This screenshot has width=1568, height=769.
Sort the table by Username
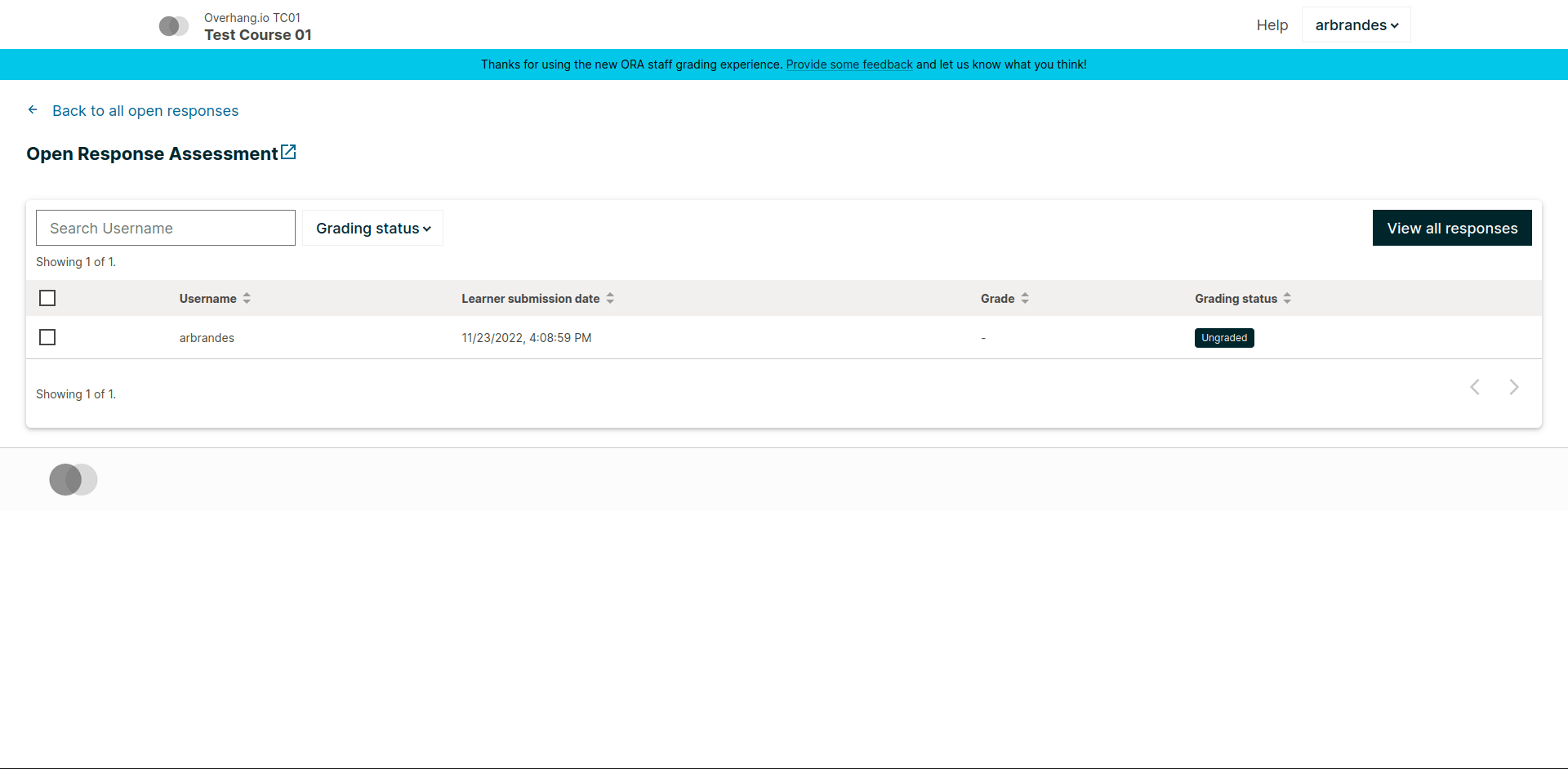coord(247,298)
